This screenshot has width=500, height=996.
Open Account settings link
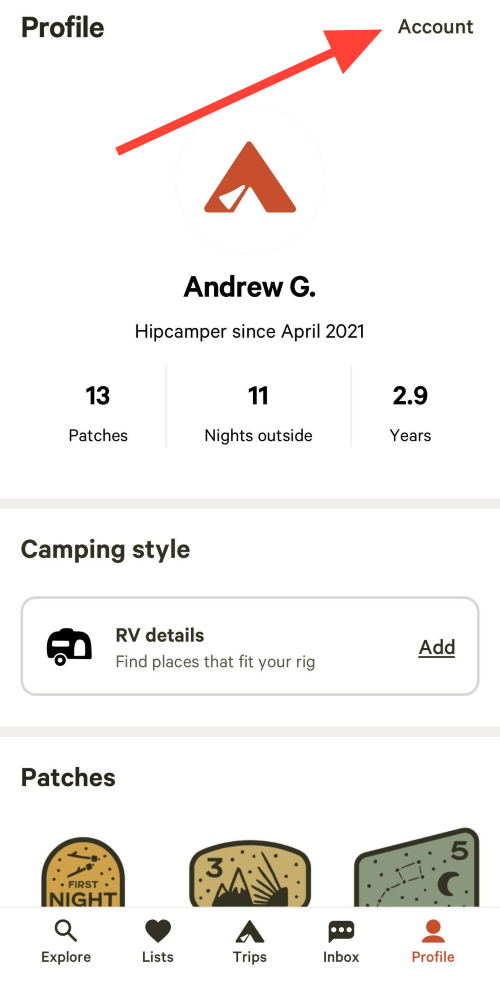[x=436, y=27]
